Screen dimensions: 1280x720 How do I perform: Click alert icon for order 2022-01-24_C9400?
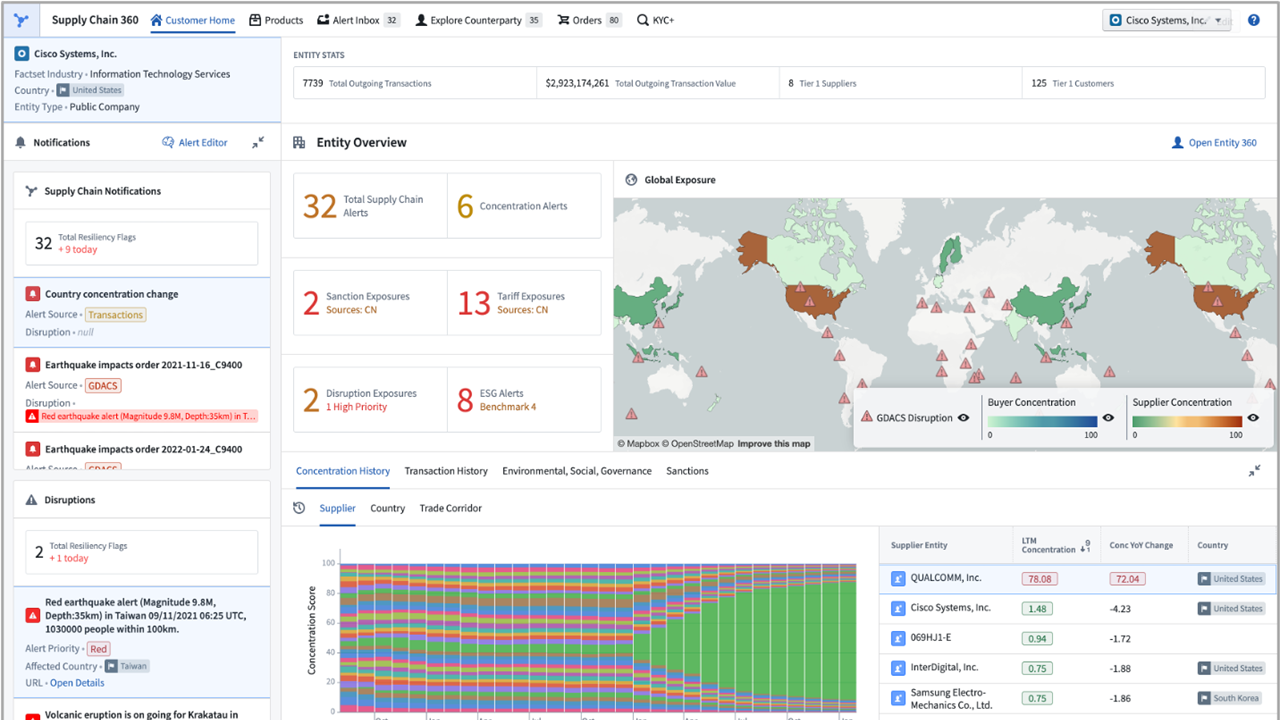[32, 449]
